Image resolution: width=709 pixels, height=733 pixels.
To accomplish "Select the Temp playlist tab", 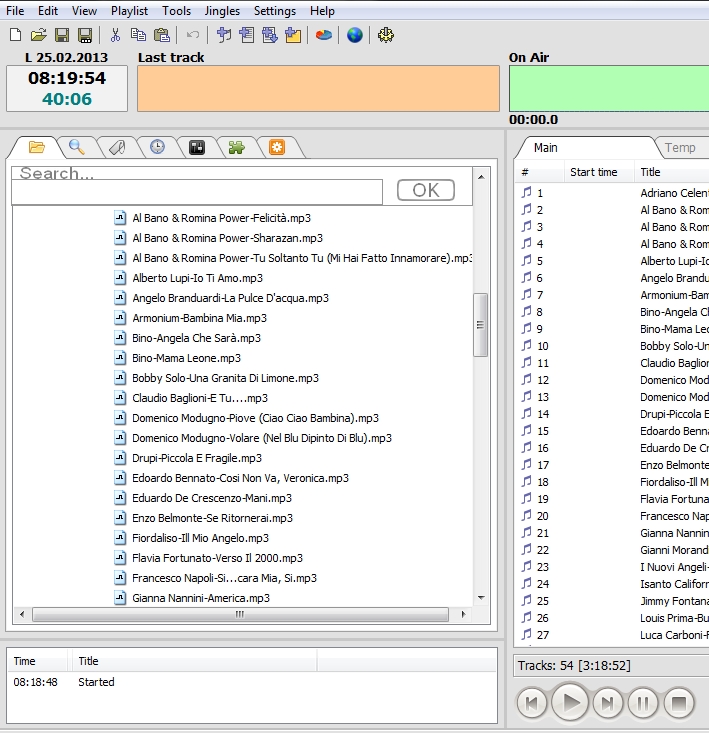I will pos(680,148).
